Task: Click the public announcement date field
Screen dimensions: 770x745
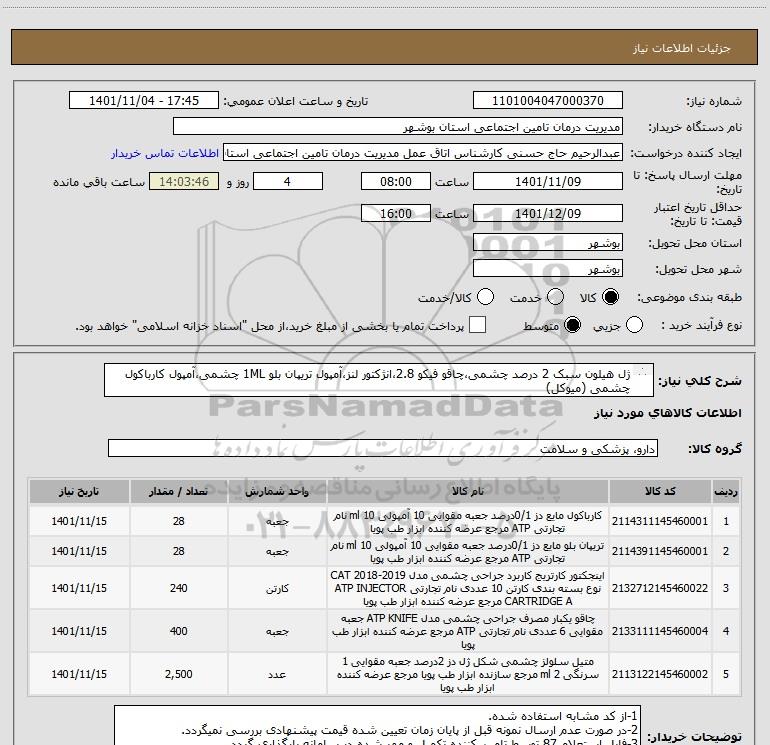Action: [x=144, y=101]
